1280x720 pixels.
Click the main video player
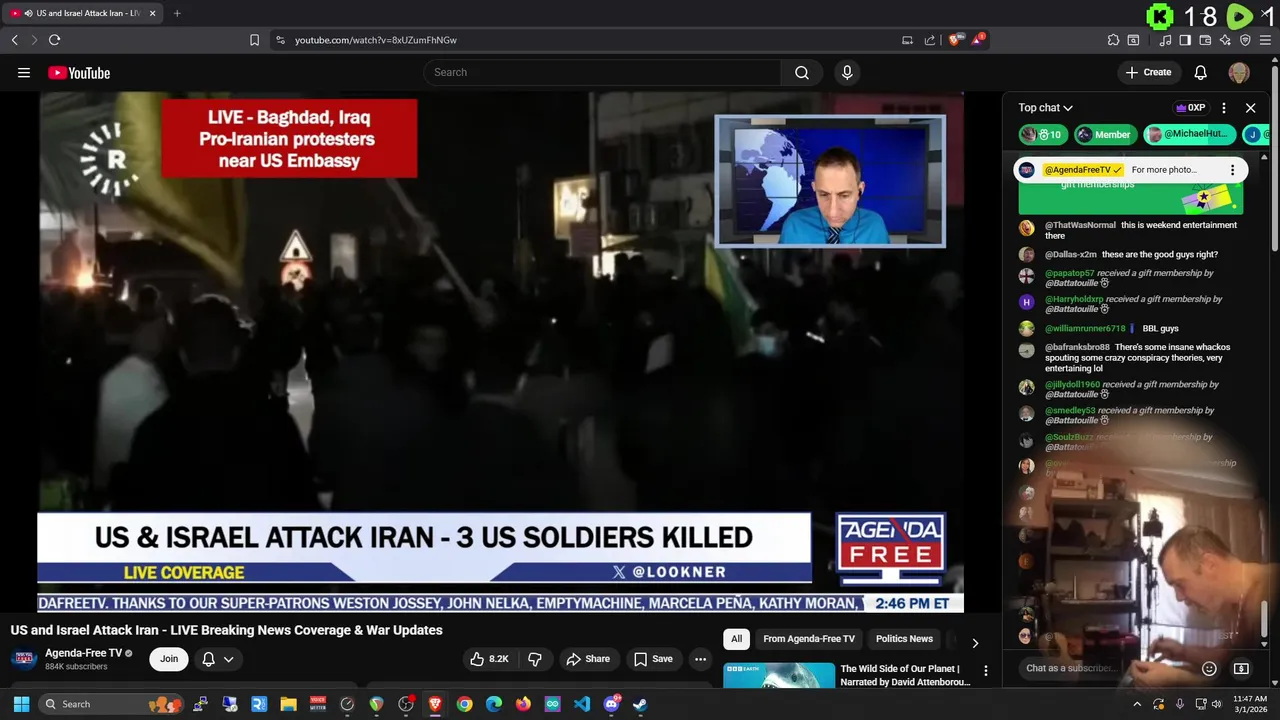pyautogui.click(x=500, y=352)
